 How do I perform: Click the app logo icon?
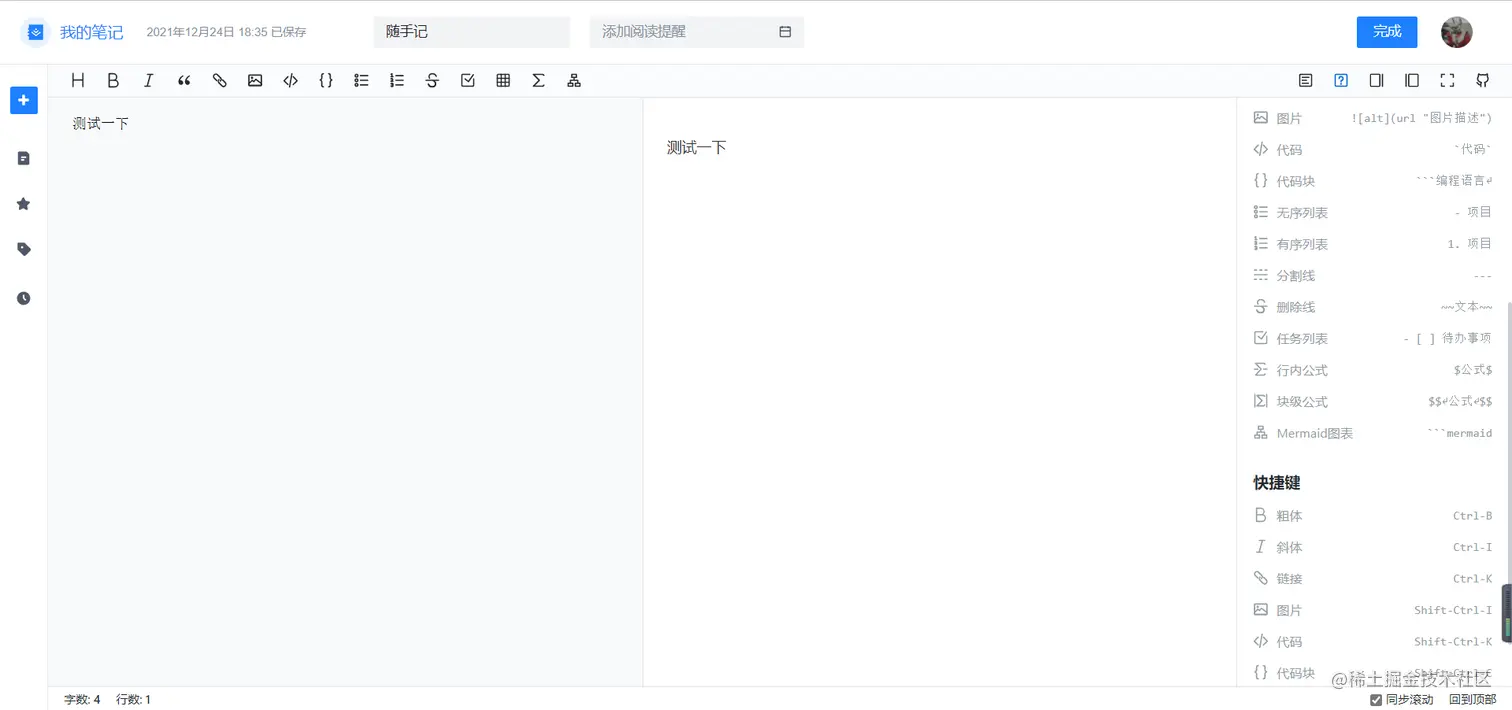click(35, 32)
